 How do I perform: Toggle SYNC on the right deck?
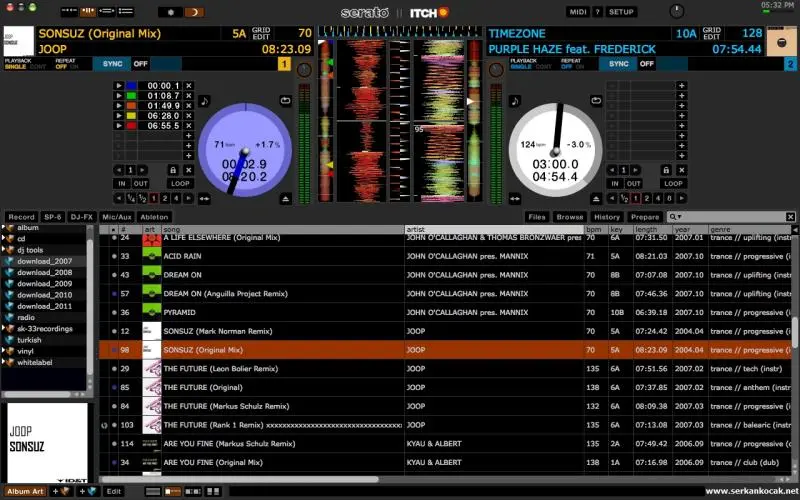coord(620,64)
